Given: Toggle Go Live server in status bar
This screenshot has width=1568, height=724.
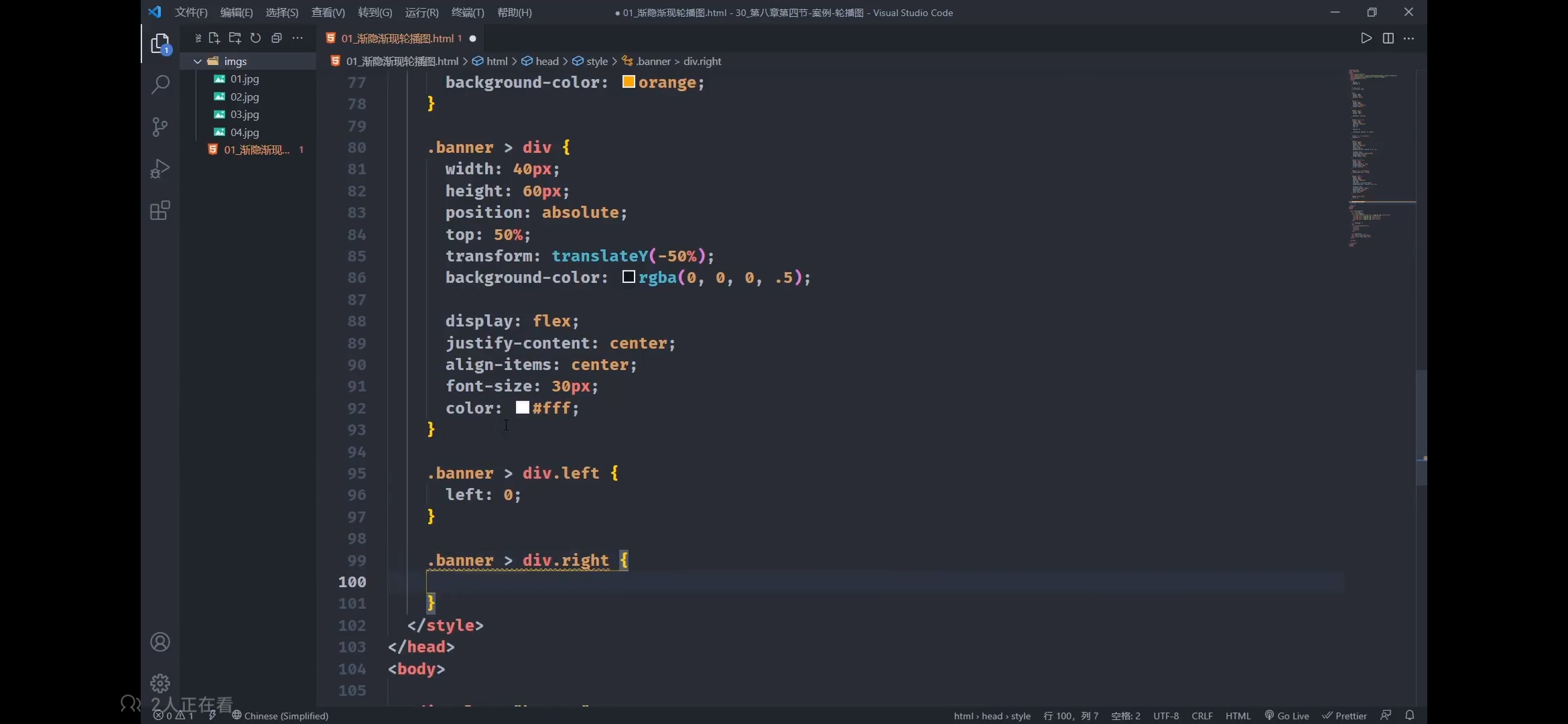Looking at the screenshot, I should (x=1287, y=716).
